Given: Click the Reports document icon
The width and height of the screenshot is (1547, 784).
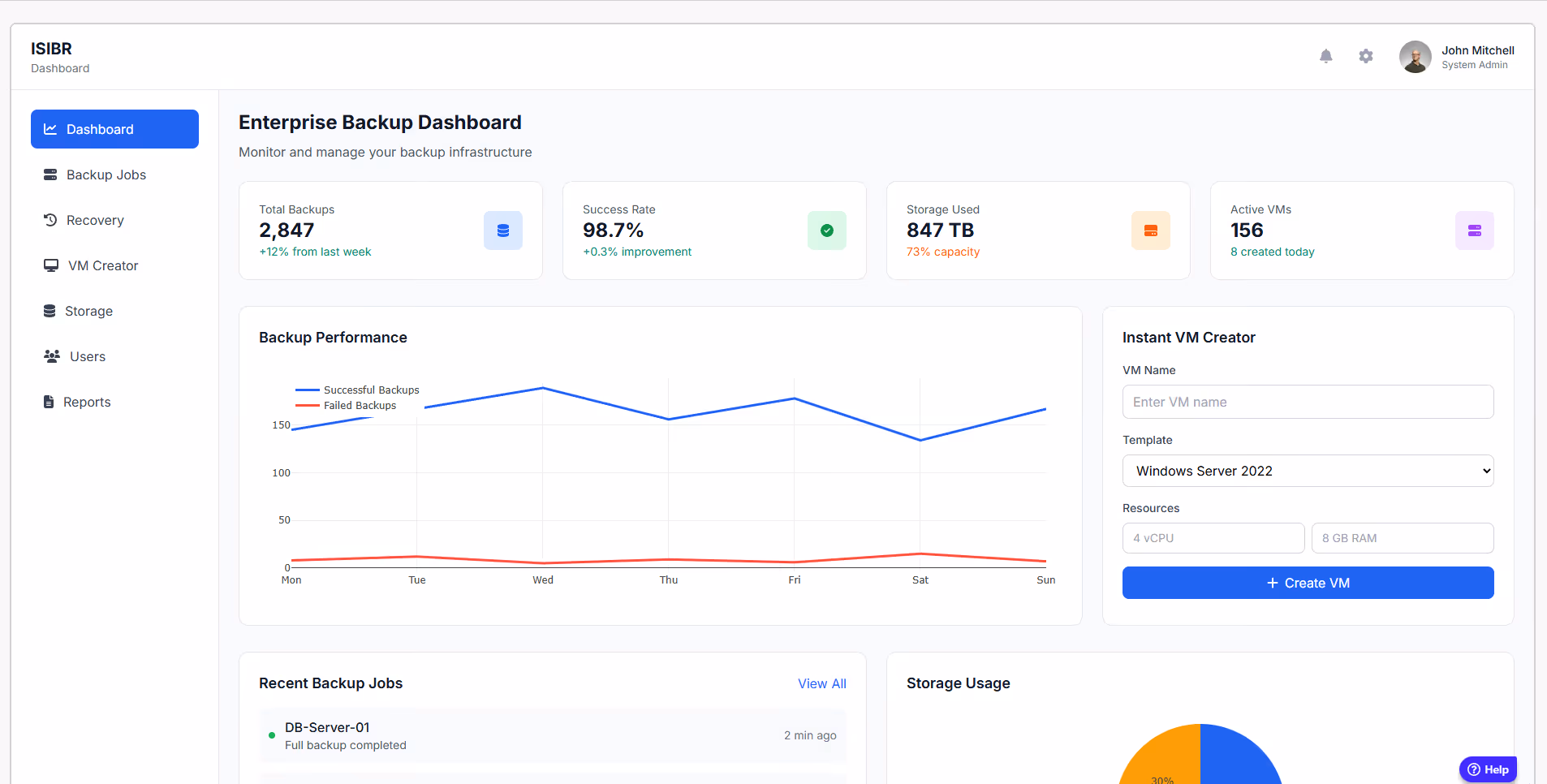Looking at the screenshot, I should 49,402.
